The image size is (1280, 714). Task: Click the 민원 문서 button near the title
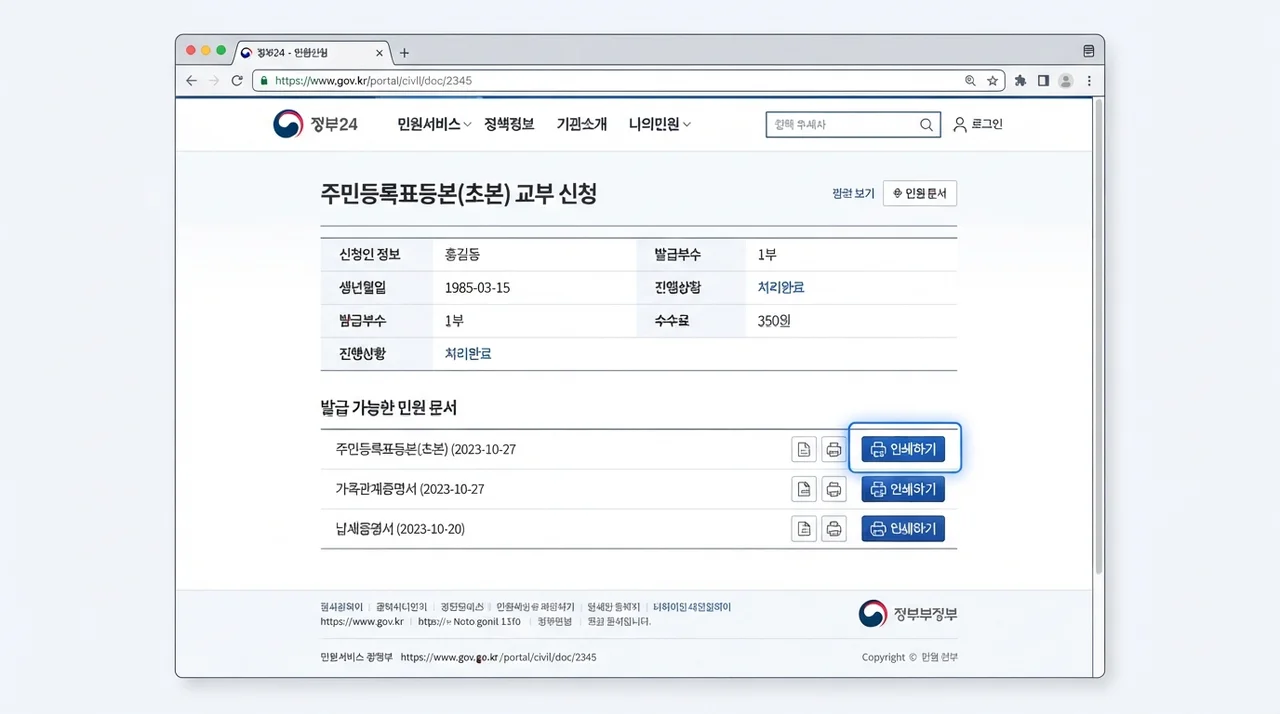(x=920, y=193)
